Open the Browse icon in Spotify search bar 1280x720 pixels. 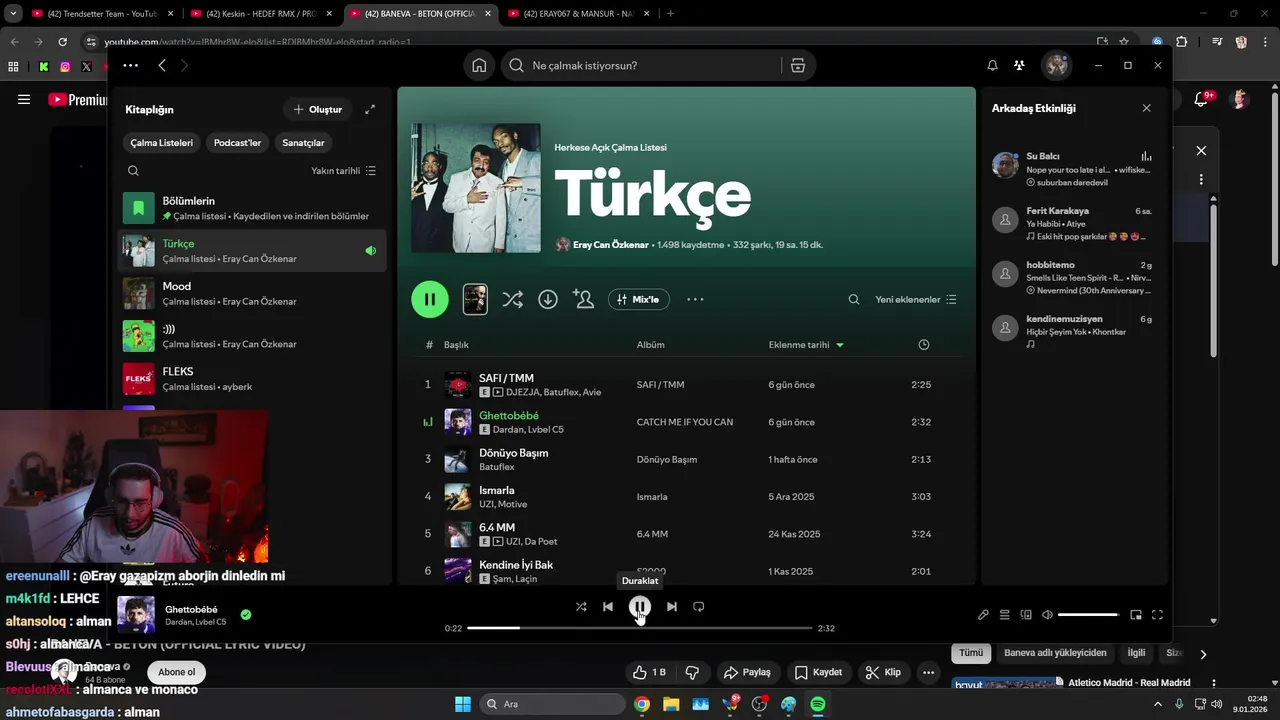(797, 65)
